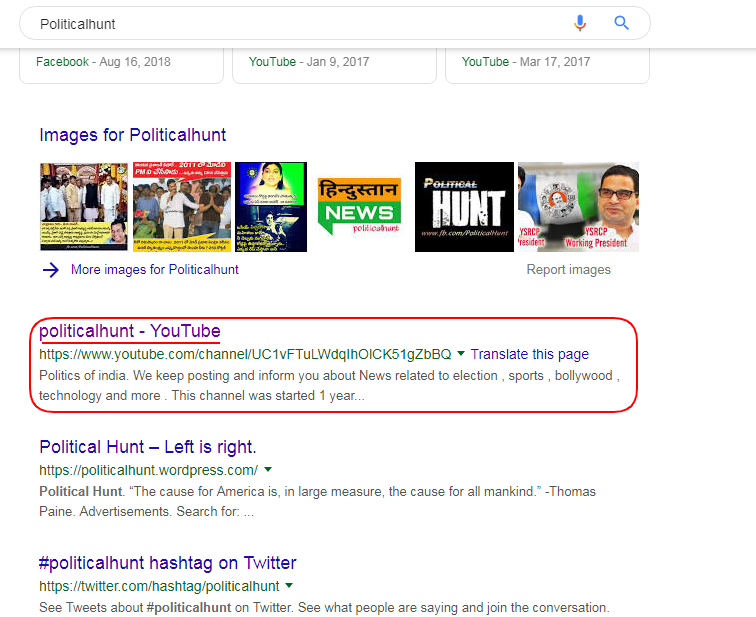Viewport: 756px width, 617px height.
Task: Click the Thomas Paine quote snippet text
Action: pyautogui.click(x=317, y=501)
